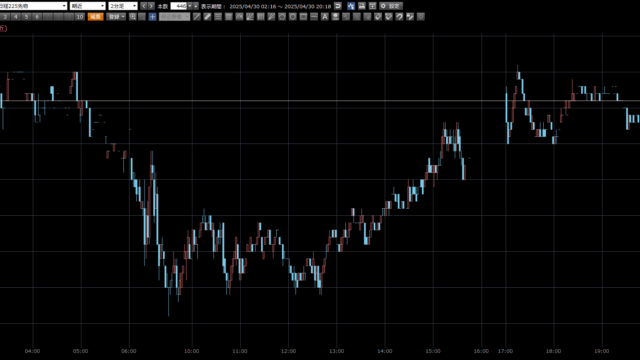Viewport: 640px width, 360px height.
Task: Click the print chart icon
Action: click(x=362, y=6)
